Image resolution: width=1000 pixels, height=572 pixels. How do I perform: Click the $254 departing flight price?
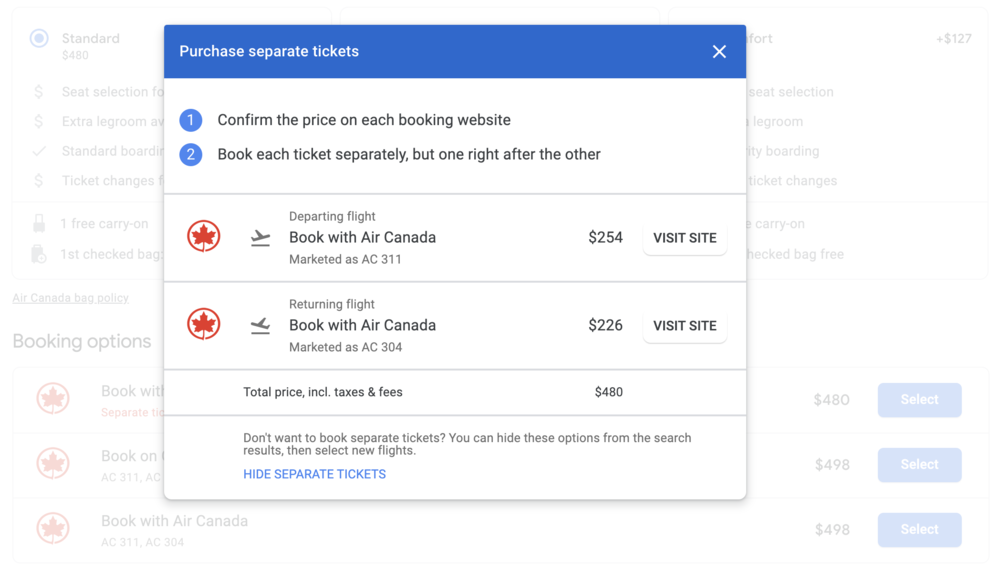[605, 238]
